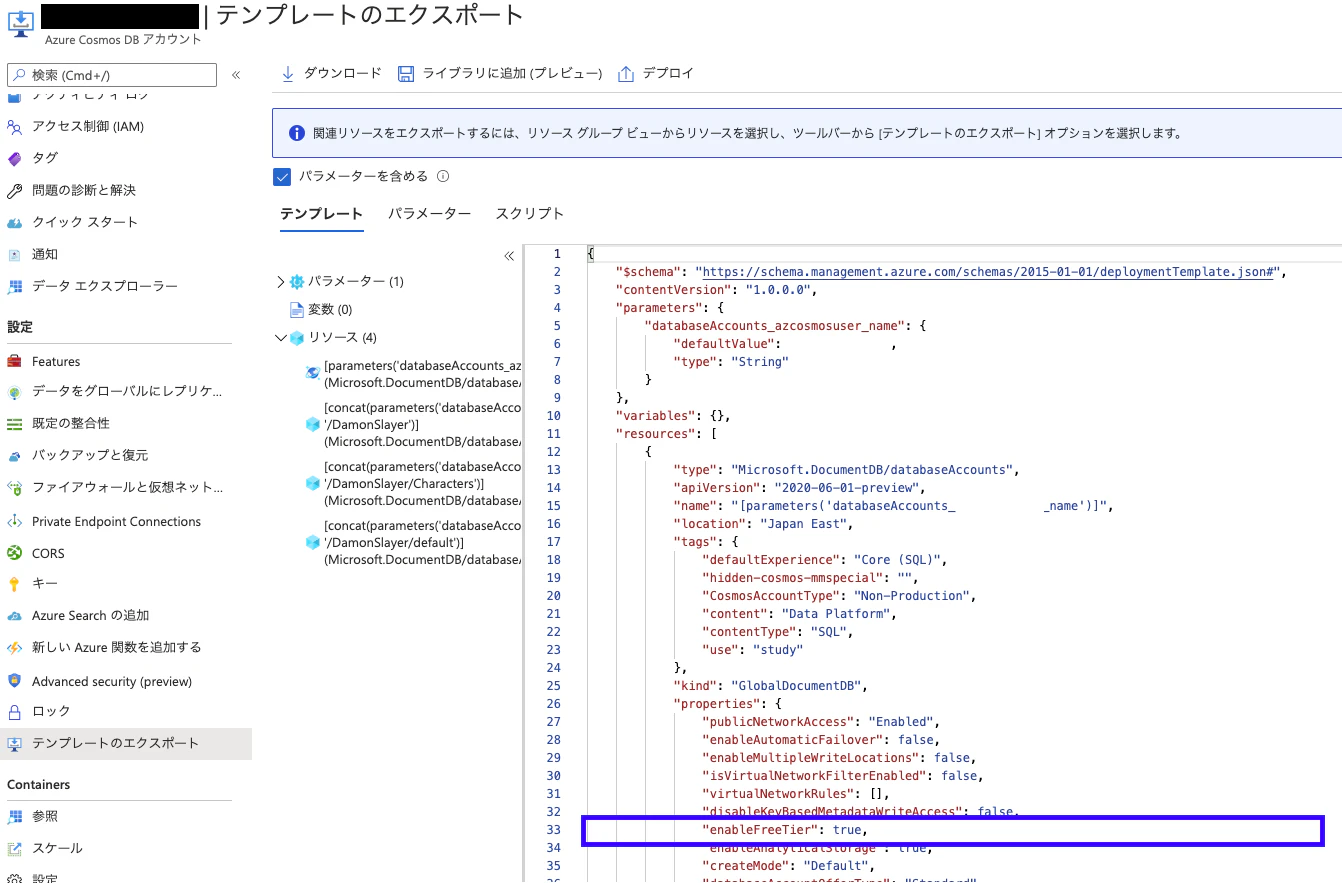
Task: Click the deploy upload icon
Action: point(626,73)
